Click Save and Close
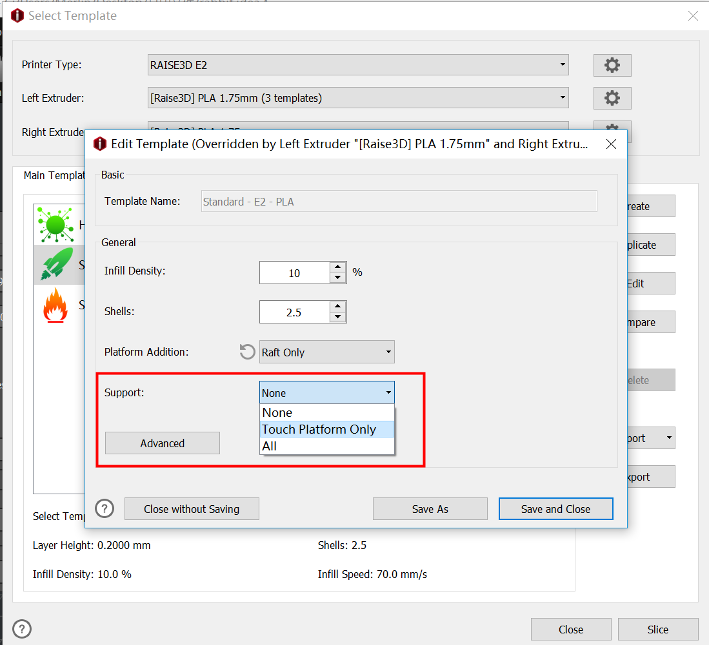Screen dimensions: 710x645 tap(556, 509)
